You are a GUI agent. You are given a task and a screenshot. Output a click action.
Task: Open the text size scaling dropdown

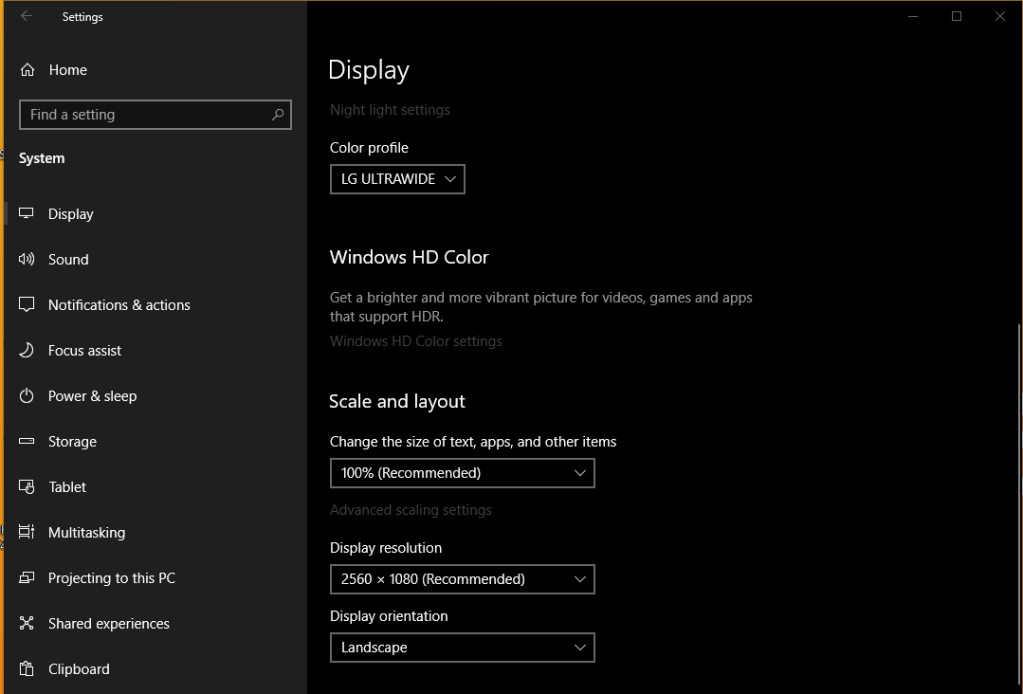462,473
